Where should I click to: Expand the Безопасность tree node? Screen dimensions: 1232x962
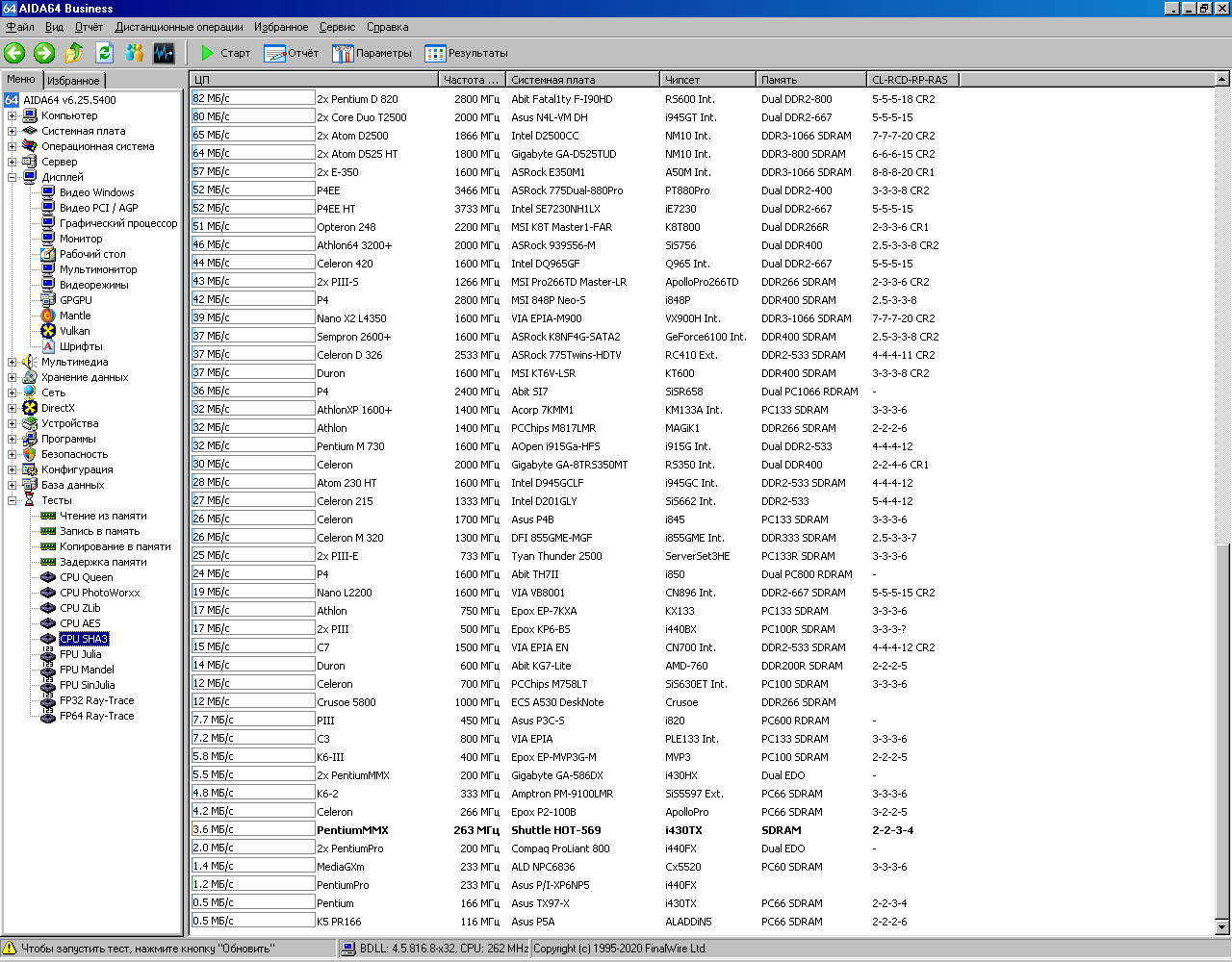[x=13, y=454]
